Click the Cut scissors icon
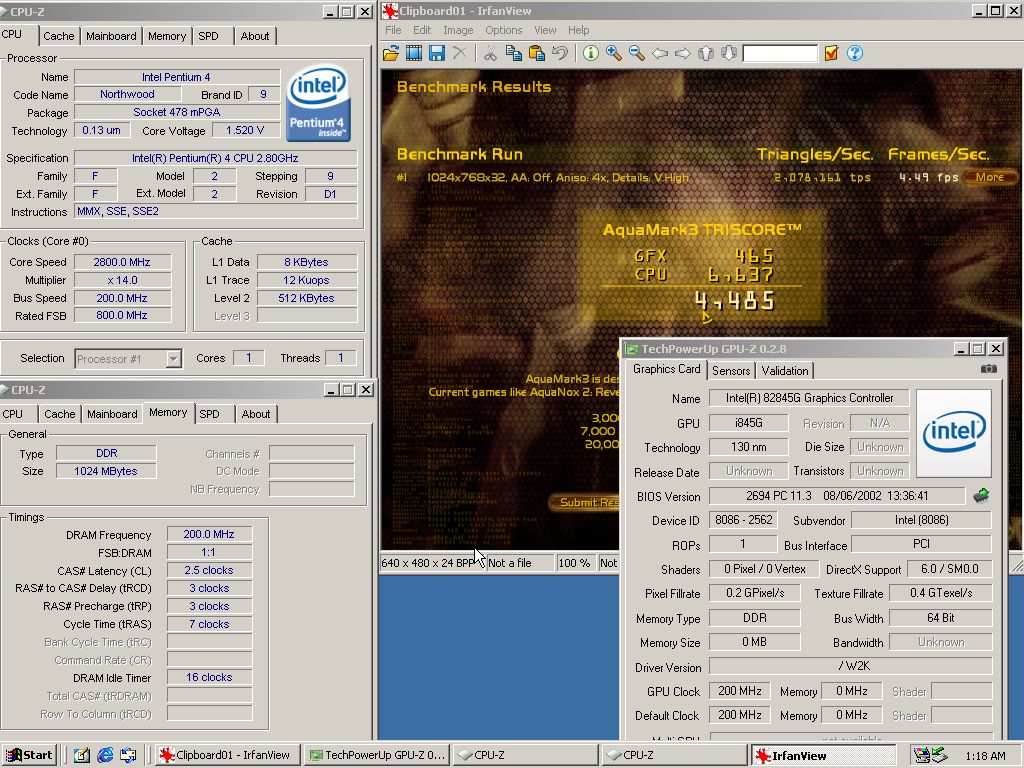 coord(490,54)
